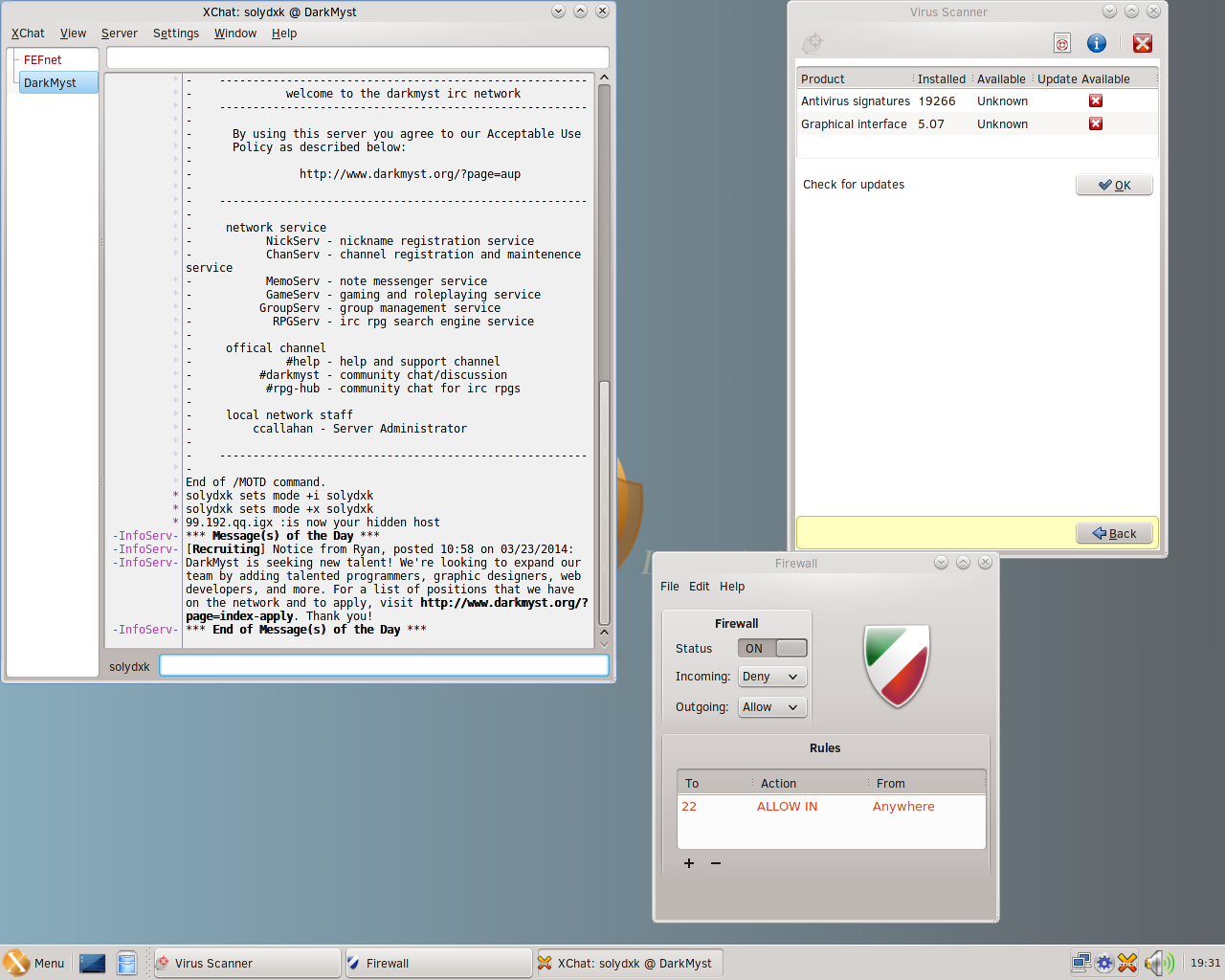The image size is (1225, 980).
Task: Click the solydxk nickname button in XChat
Action: 129,666
